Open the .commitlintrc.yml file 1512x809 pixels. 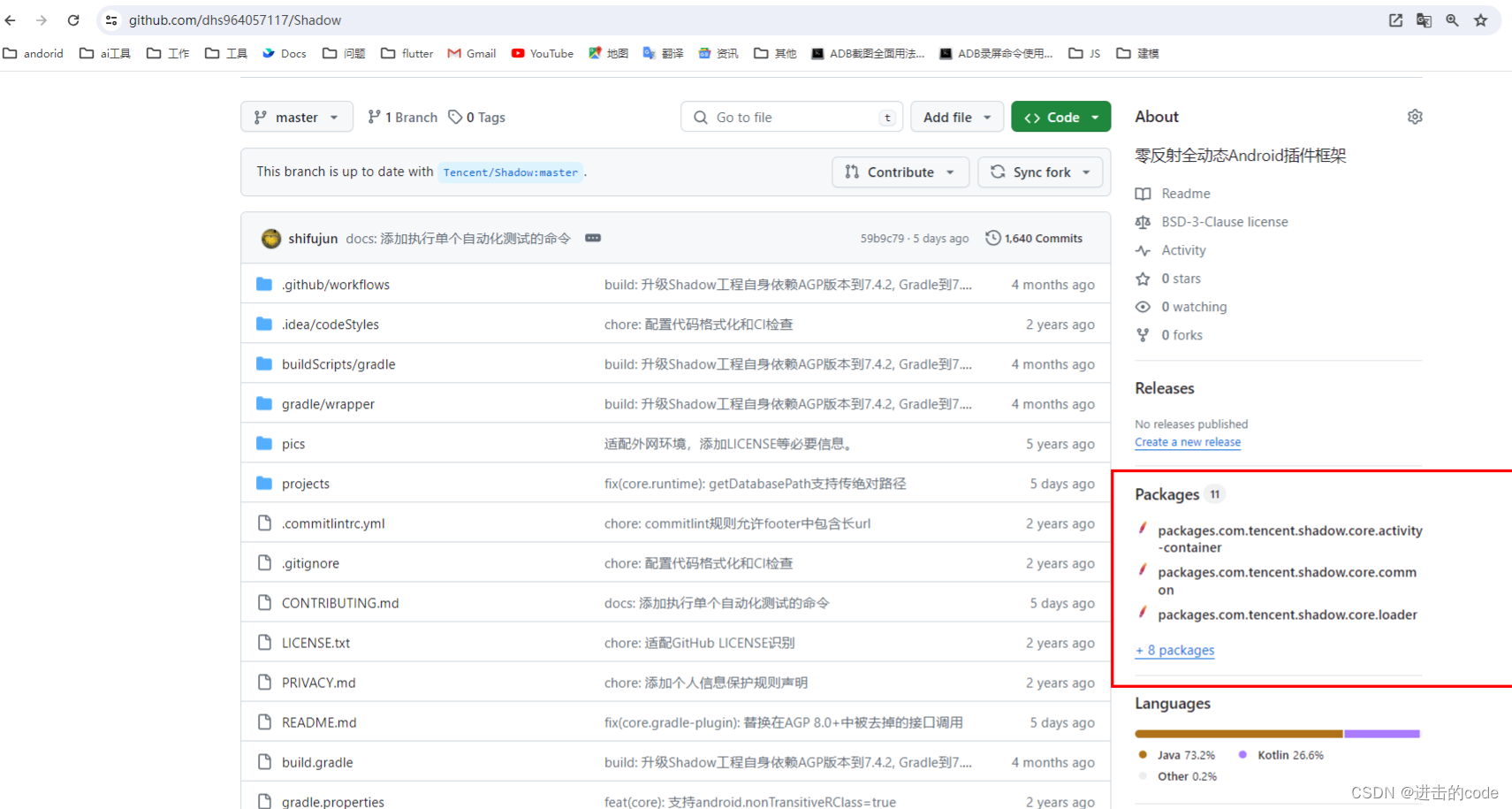click(333, 523)
